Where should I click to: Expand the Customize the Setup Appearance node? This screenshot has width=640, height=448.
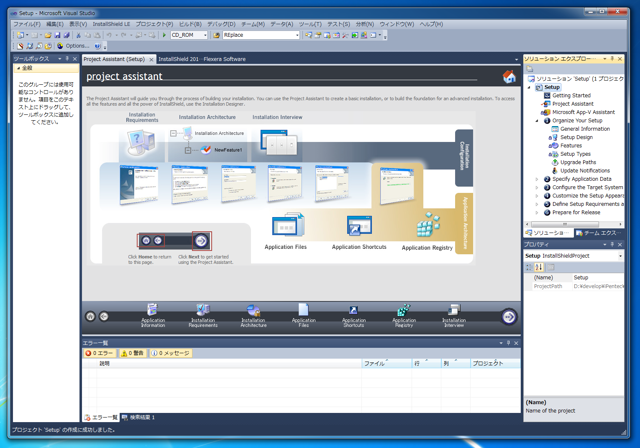537,196
